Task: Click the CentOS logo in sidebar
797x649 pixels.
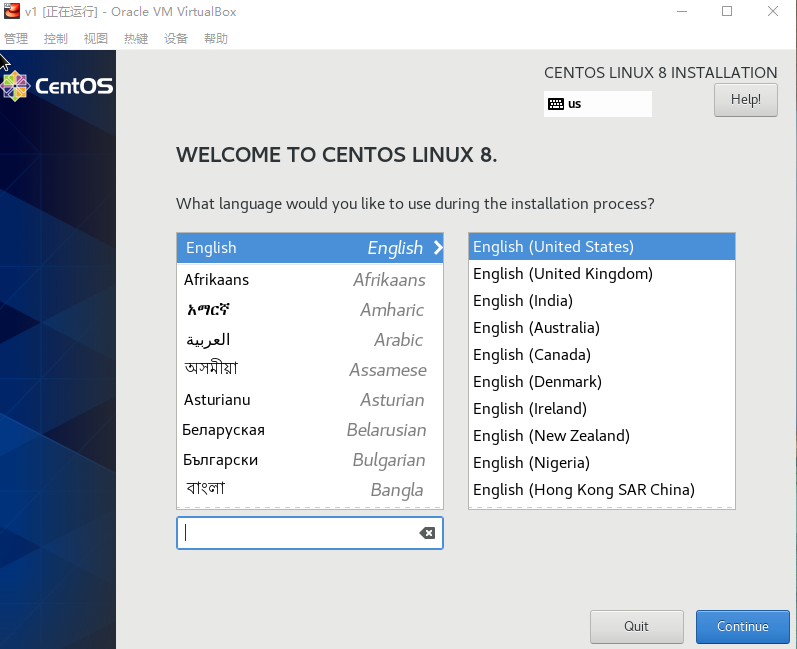Action: [57, 86]
